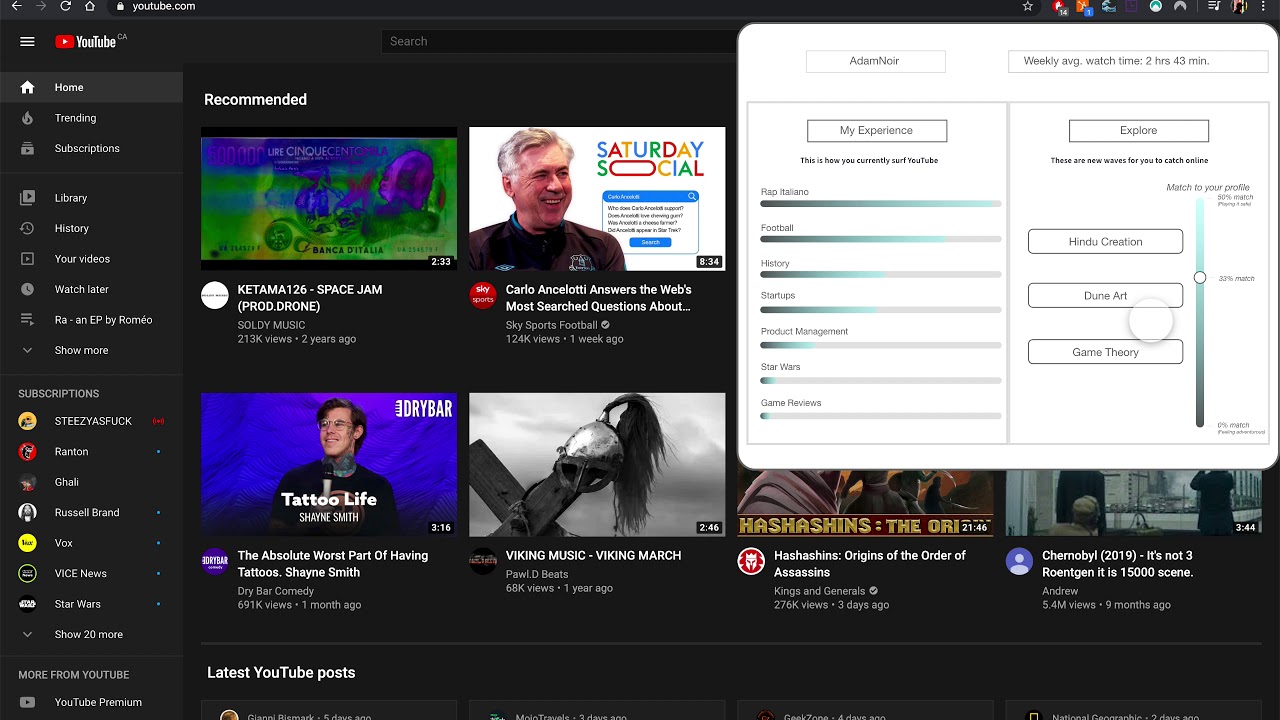This screenshot has width=1280, height=720.
Task: Click the browser reload icon
Action: [65, 6]
